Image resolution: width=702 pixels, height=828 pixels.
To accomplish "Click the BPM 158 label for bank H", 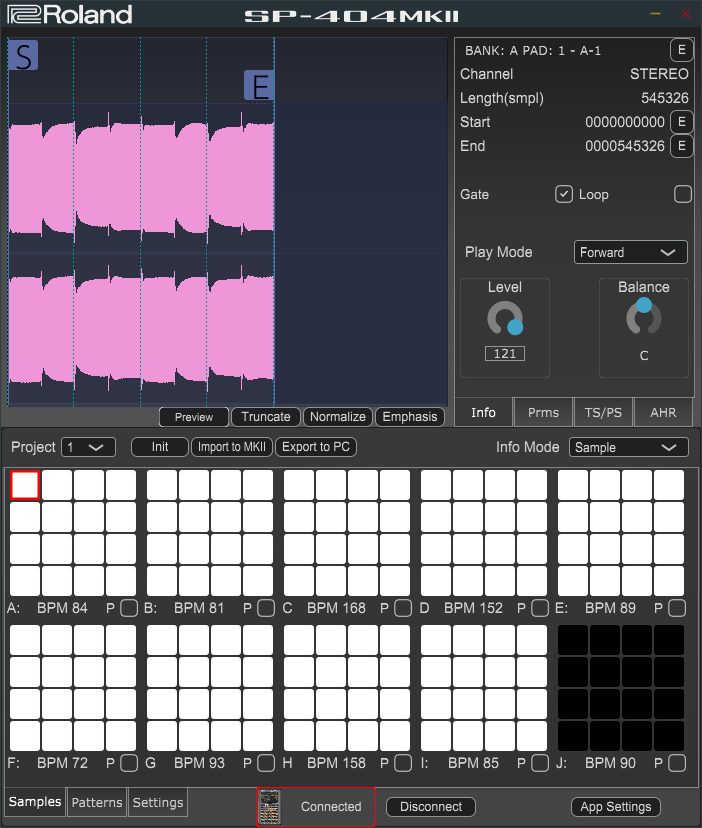I will (336, 763).
